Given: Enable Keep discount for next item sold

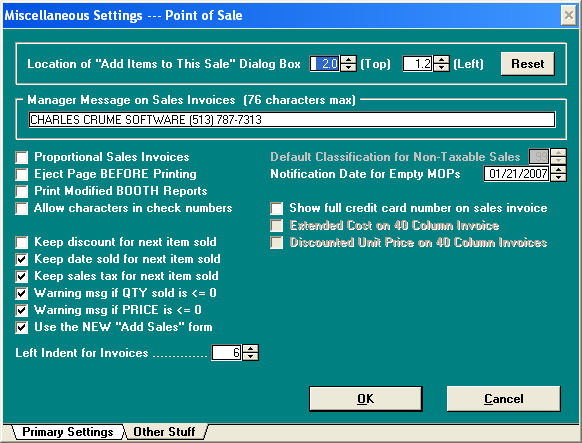Looking at the screenshot, I should click(22, 243).
